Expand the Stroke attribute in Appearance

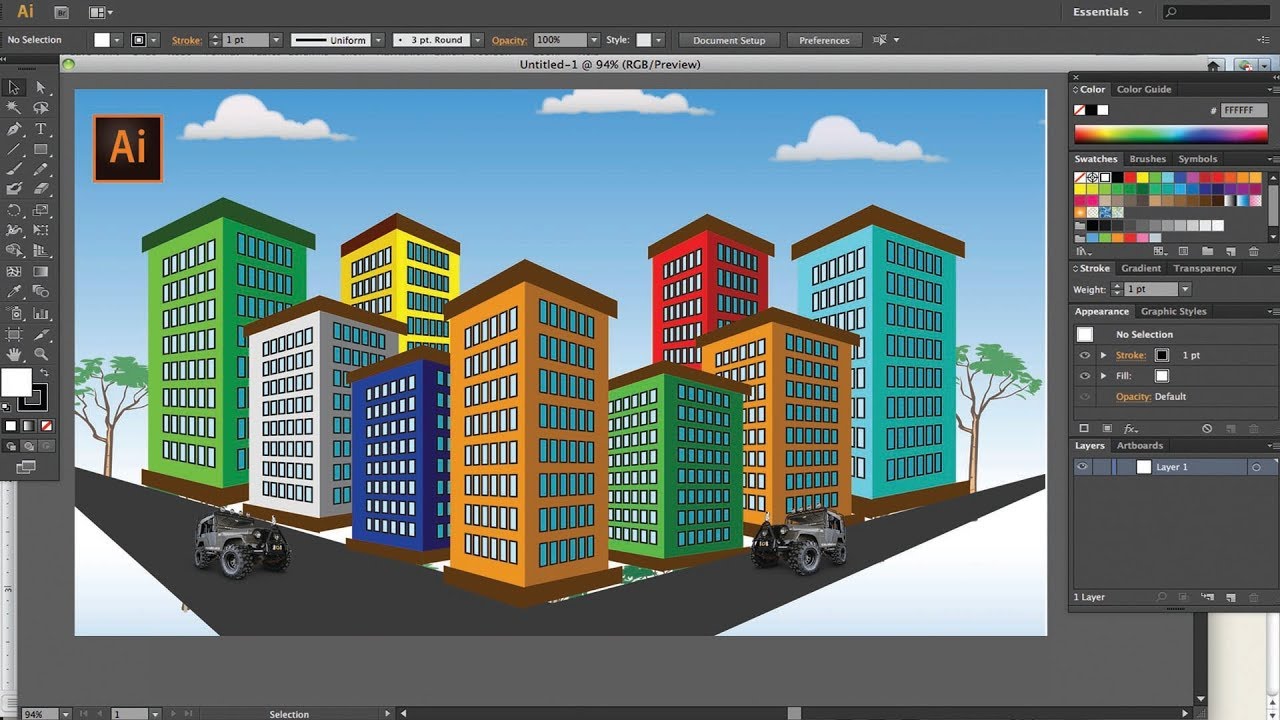[1104, 355]
